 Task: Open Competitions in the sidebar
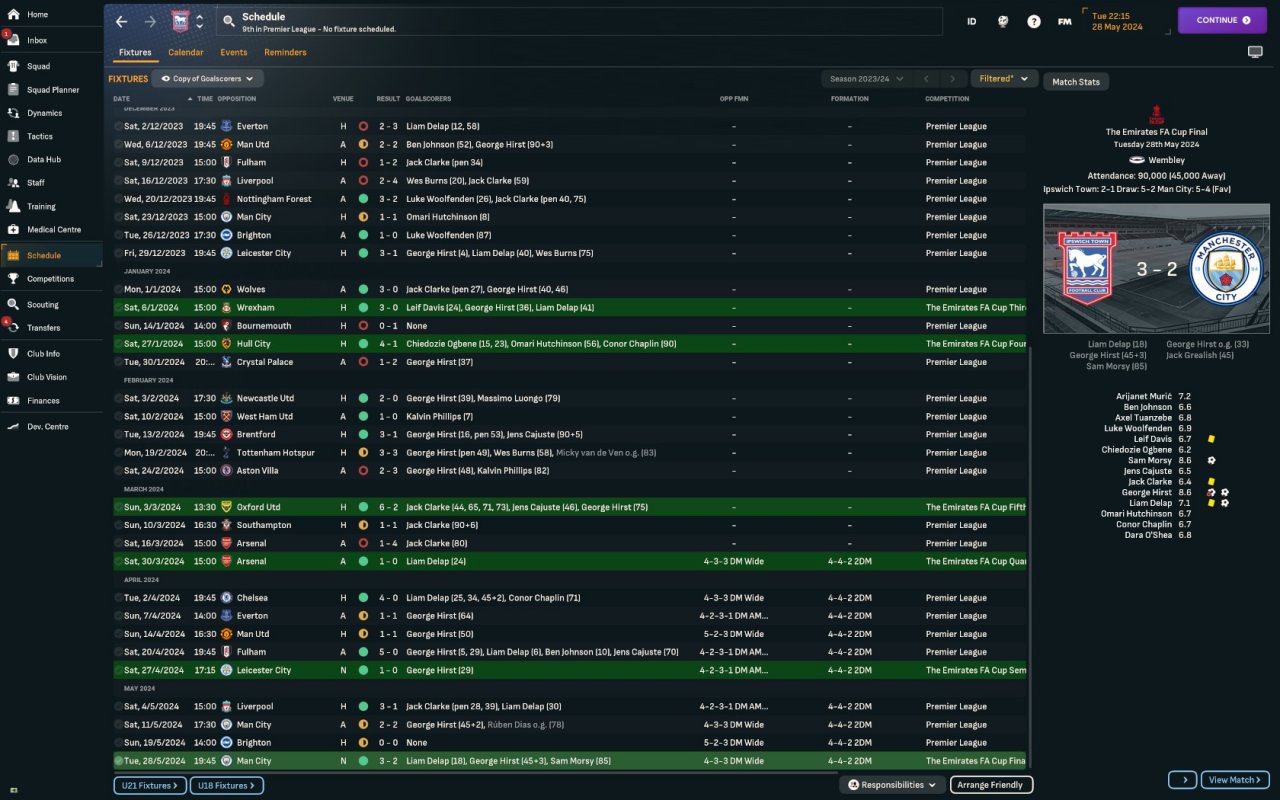(50, 279)
